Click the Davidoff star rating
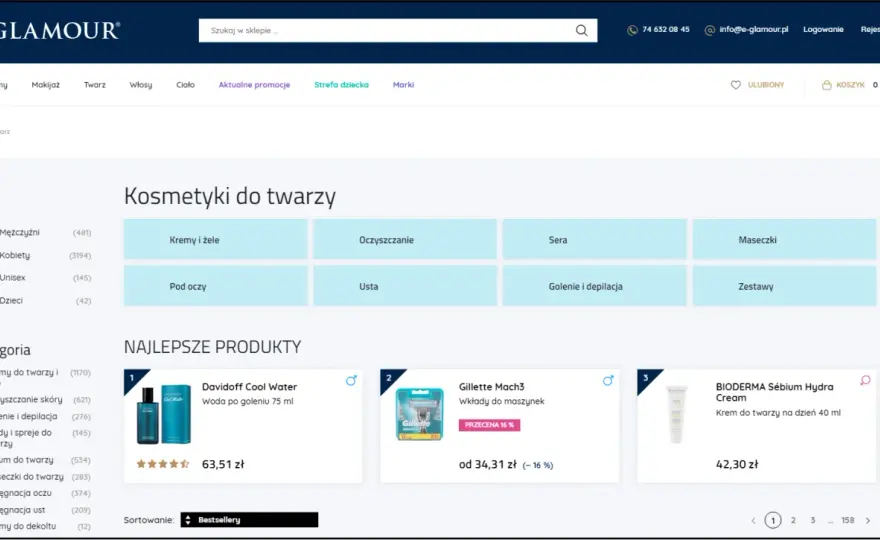Image resolution: width=880 pixels, height=540 pixels. [163, 464]
